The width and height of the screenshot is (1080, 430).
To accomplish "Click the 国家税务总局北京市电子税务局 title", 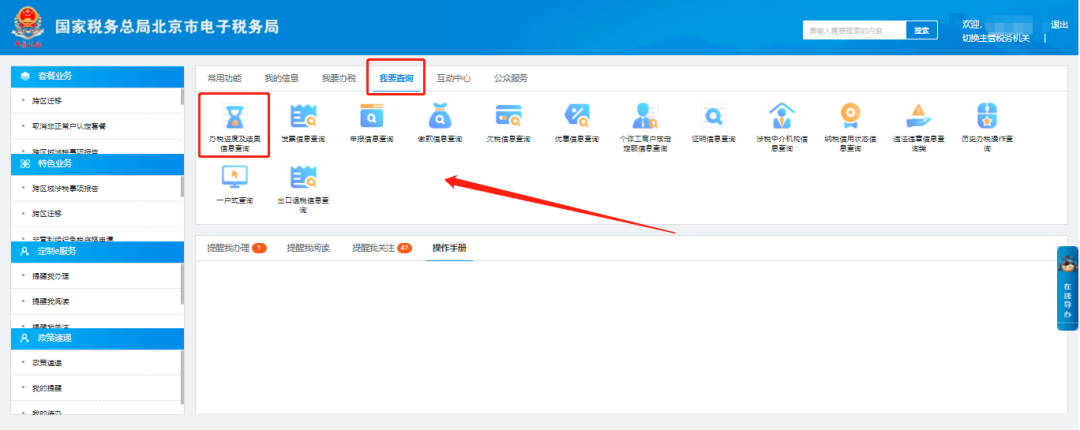I will [x=167, y=27].
